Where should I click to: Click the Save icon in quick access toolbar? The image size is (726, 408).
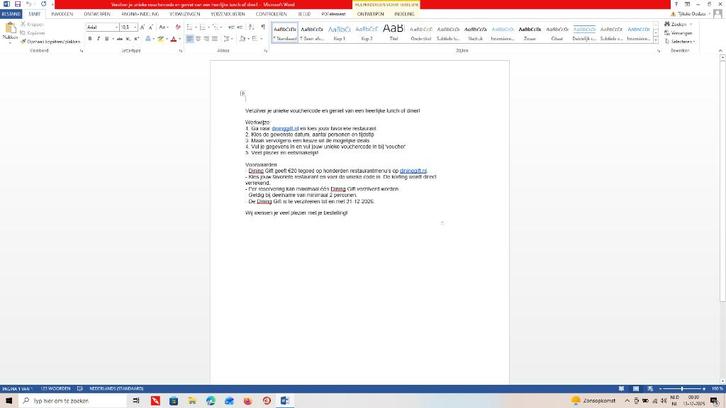17,4
